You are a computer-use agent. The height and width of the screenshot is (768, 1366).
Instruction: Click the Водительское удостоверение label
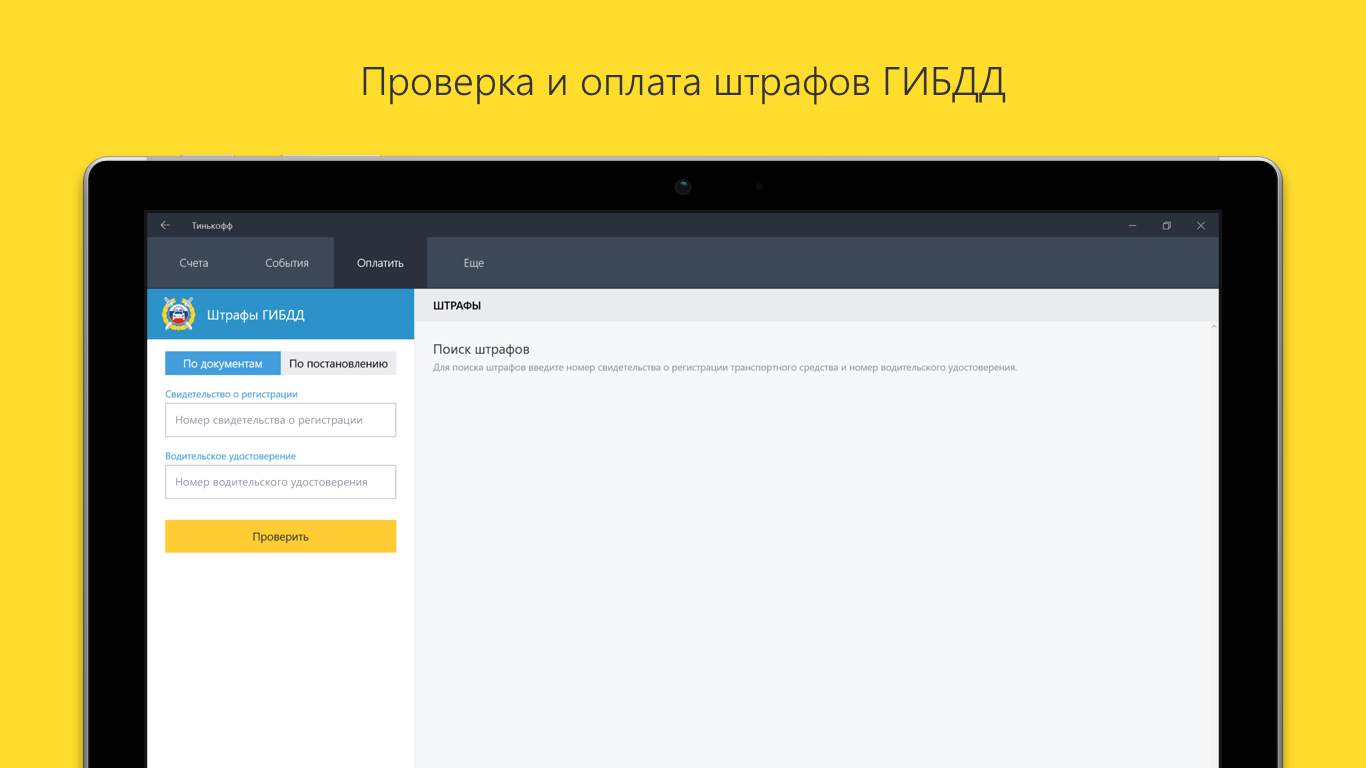click(x=230, y=456)
